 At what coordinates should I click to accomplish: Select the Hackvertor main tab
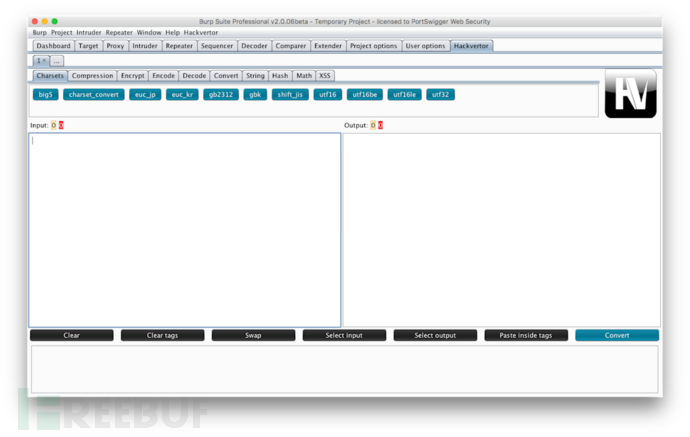[471, 46]
